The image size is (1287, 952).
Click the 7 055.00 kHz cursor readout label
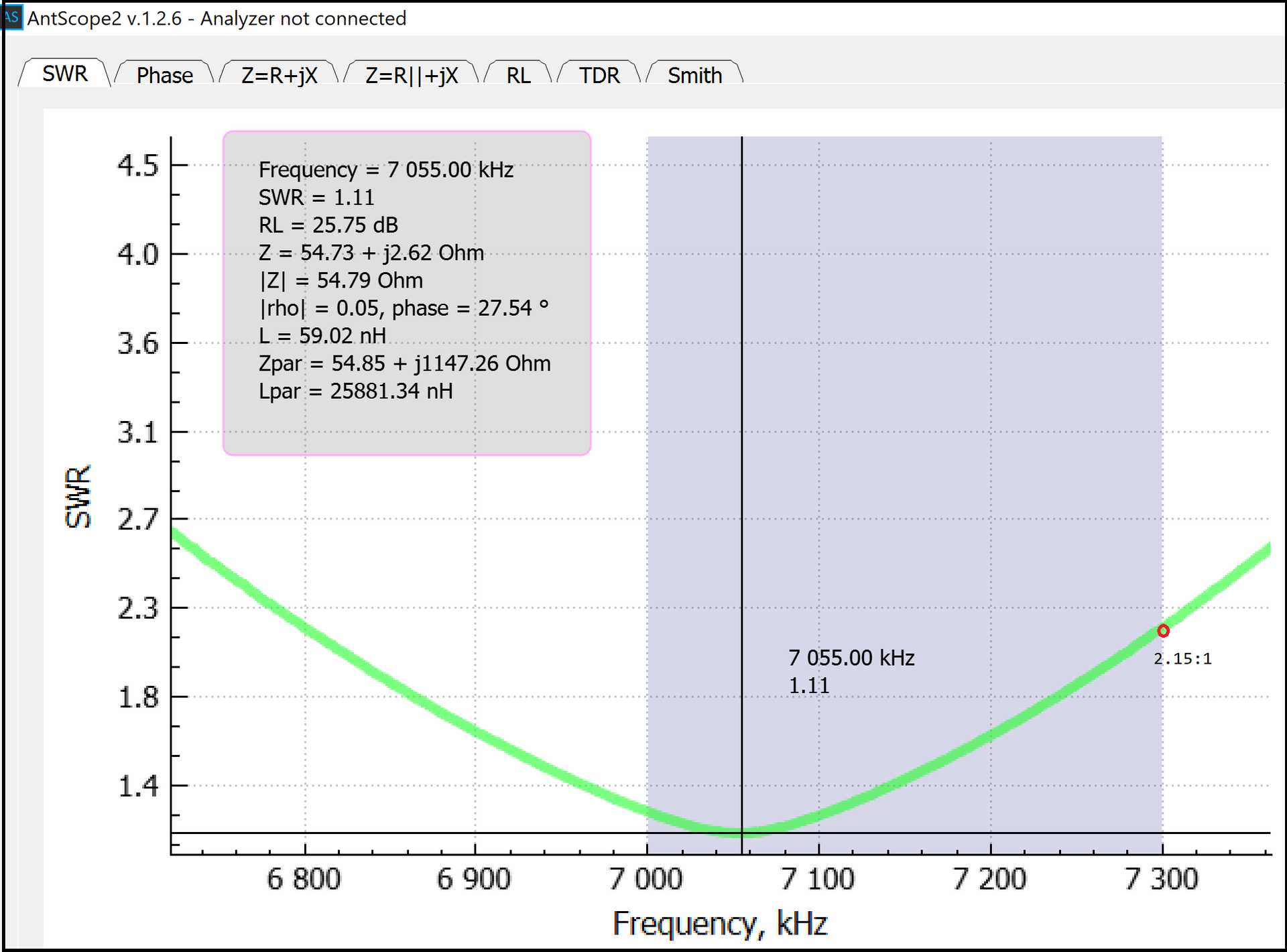tap(851, 658)
